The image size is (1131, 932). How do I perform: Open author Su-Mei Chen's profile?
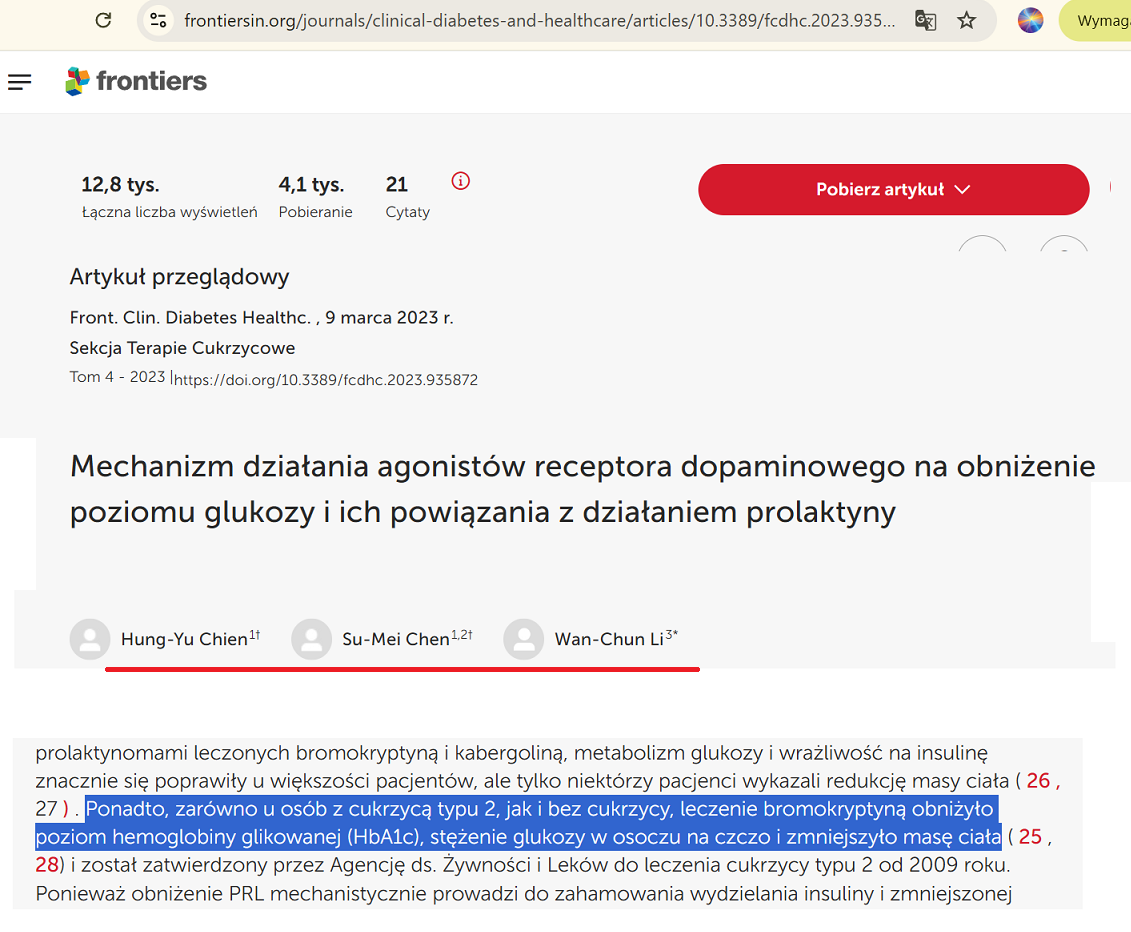click(396, 639)
